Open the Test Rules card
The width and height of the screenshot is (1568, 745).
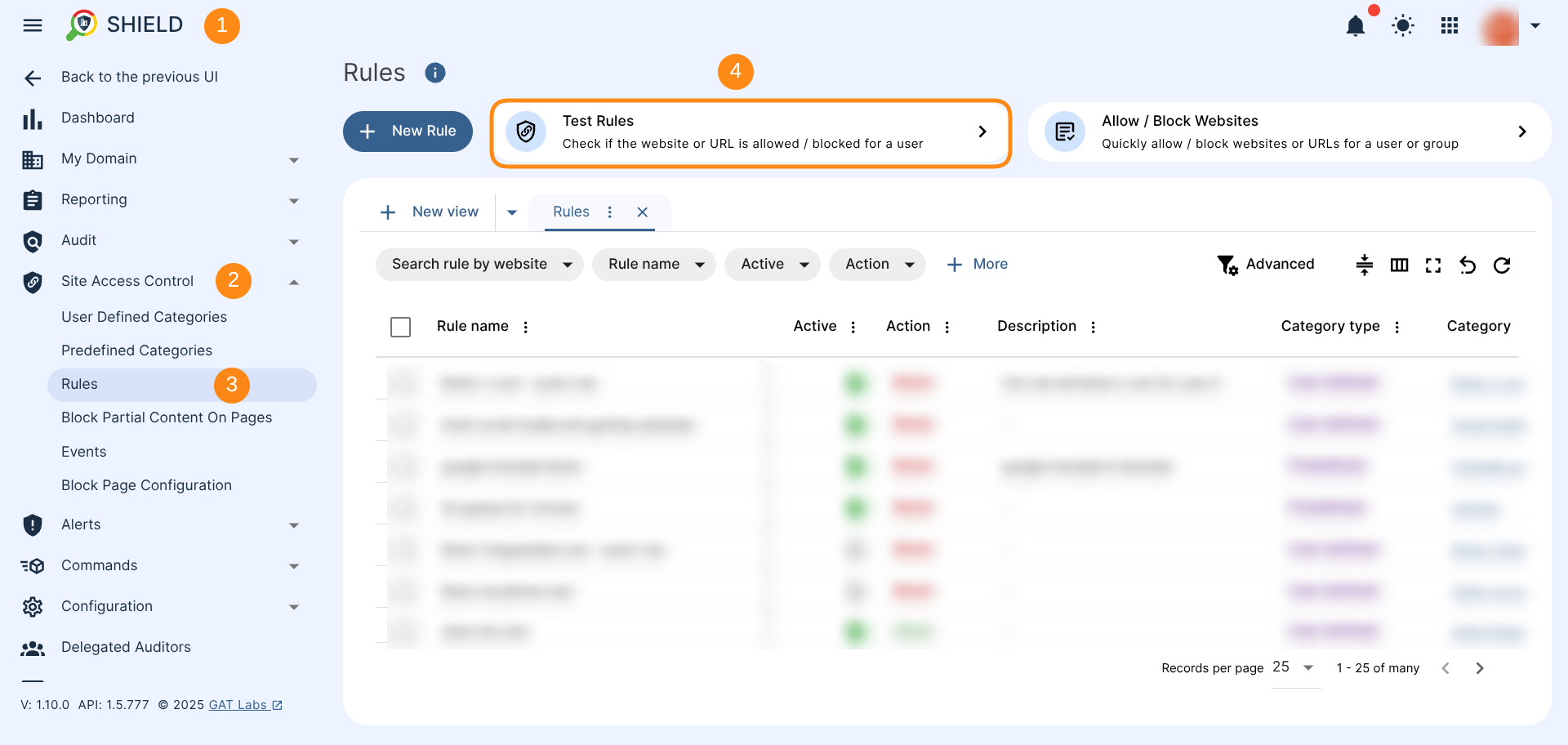tap(751, 133)
